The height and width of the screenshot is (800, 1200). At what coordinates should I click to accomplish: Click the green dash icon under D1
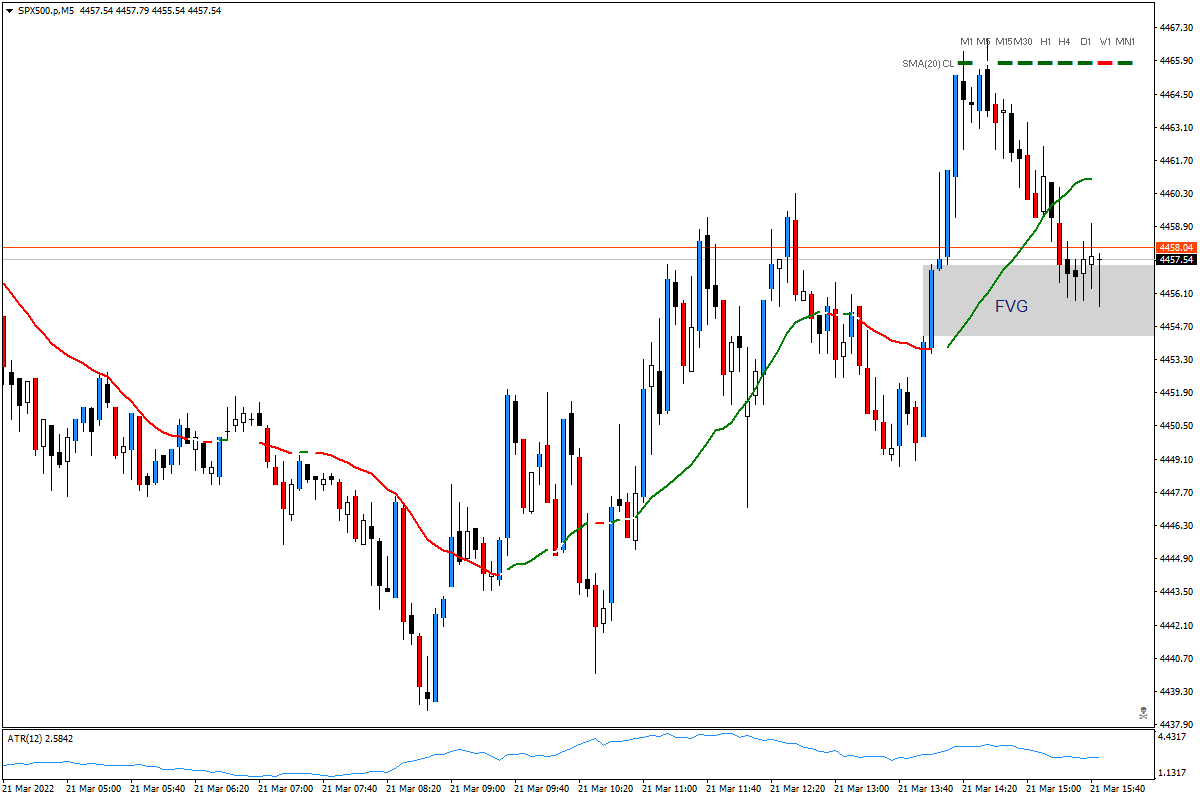tap(1085, 62)
